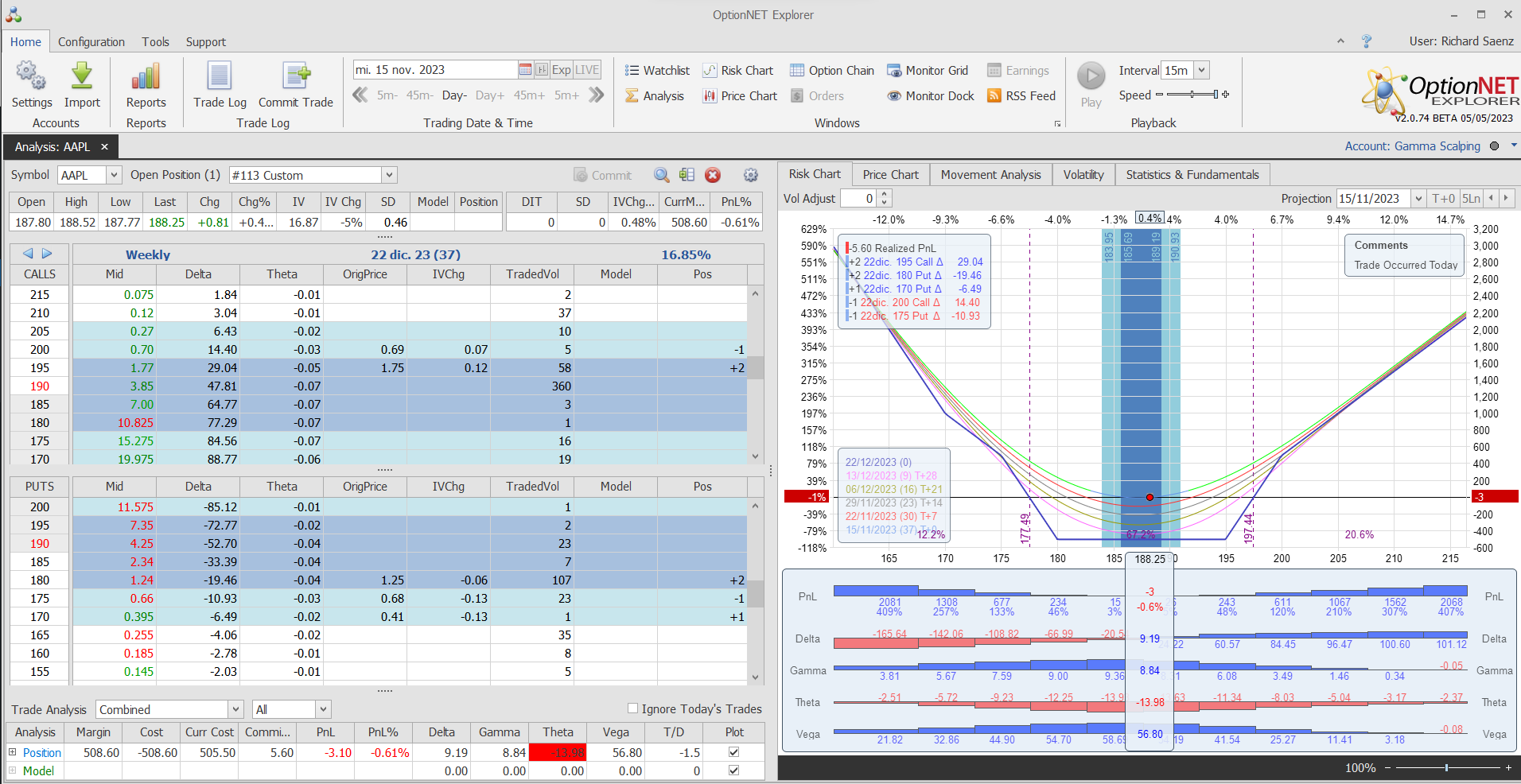Open the Monitor Grid window
Screen dimensions: 1521x784
click(928, 70)
